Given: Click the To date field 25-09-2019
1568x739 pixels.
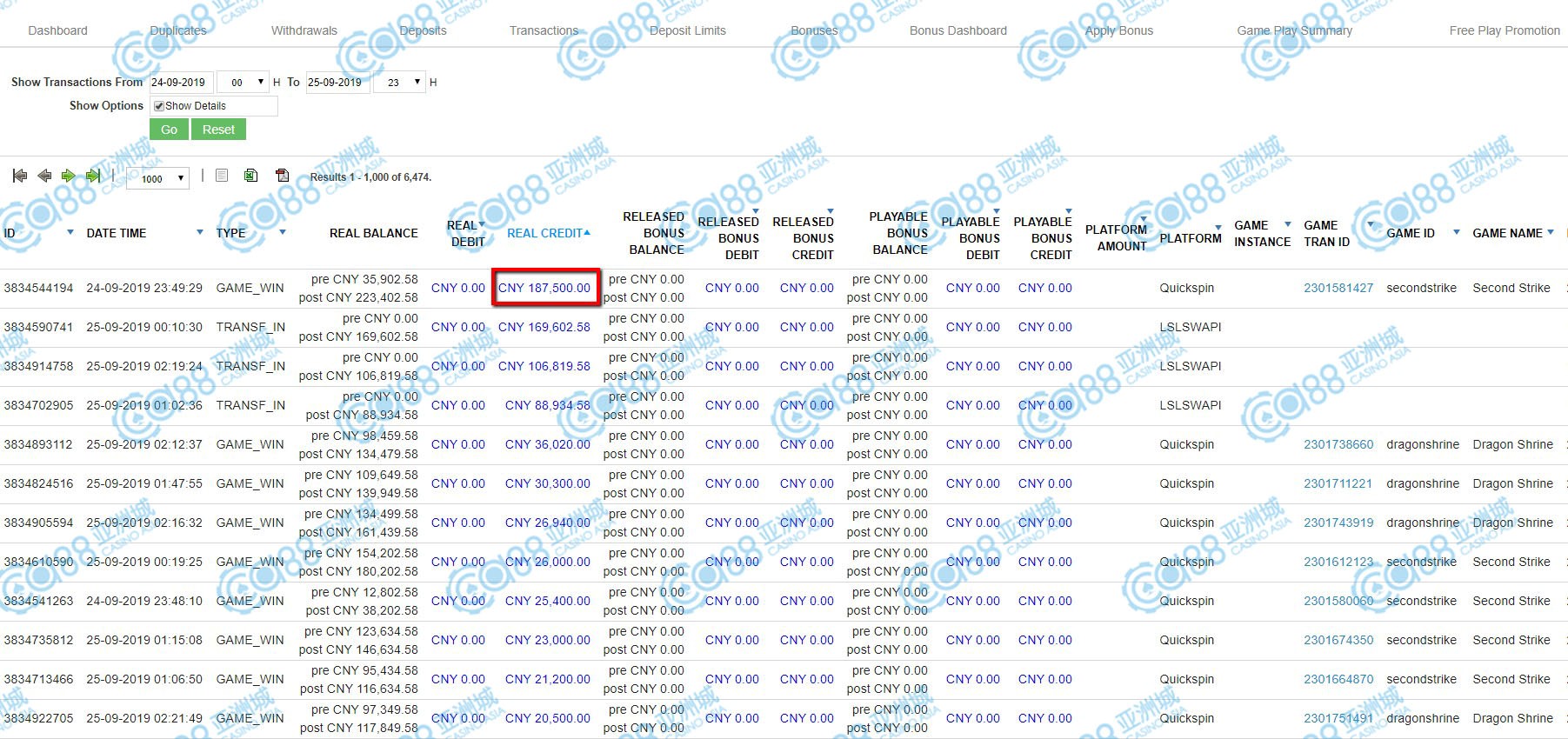Looking at the screenshot, I should [337, 83].
